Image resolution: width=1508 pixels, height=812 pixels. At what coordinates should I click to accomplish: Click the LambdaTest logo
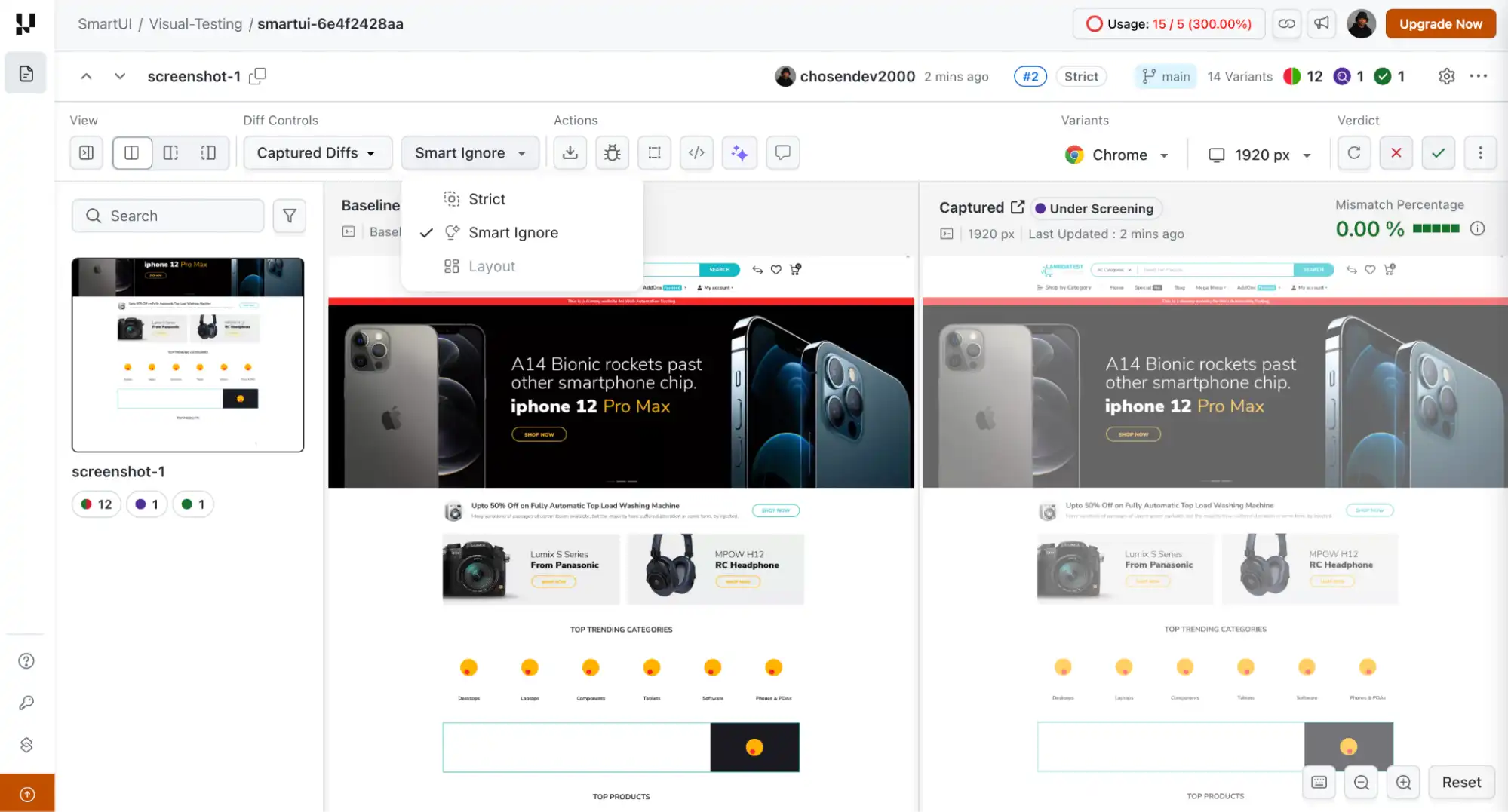[x=26, y=24]
